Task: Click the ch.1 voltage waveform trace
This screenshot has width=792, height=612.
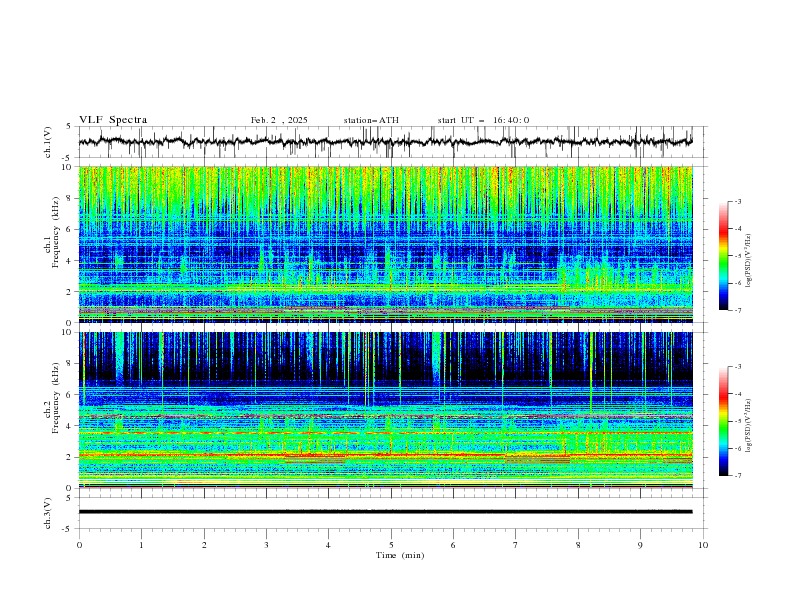Action: 385,142
